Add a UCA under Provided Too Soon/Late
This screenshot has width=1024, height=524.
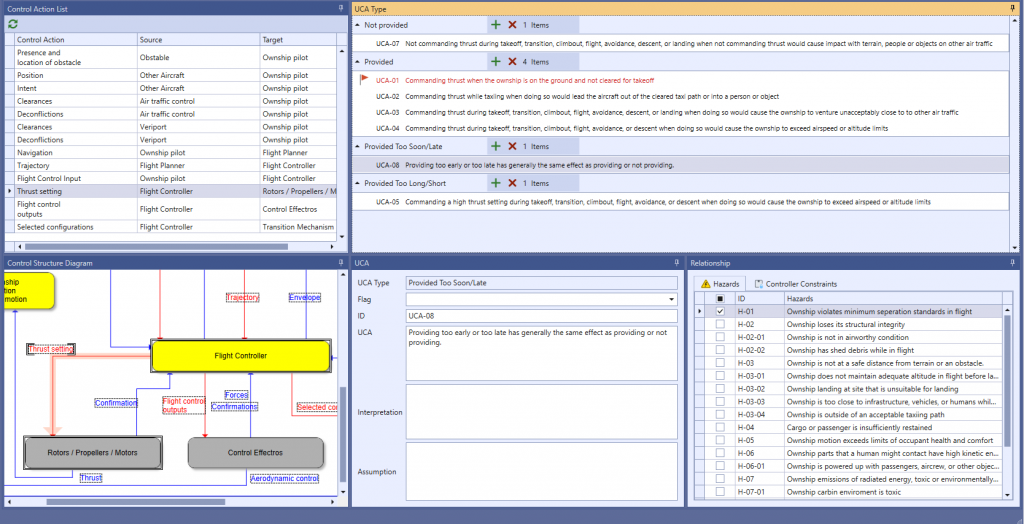click(x=496, y=146)
